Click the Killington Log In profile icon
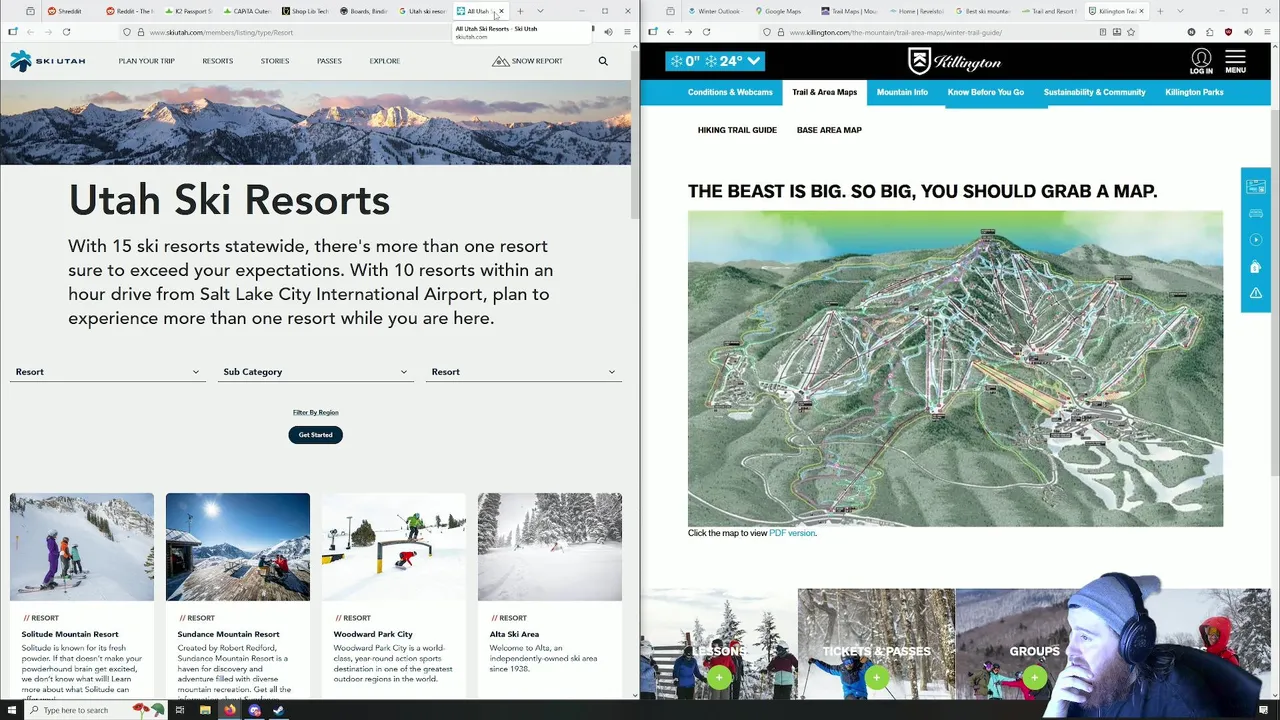This screenshot has height=720, width=1280. [1201, 61]
